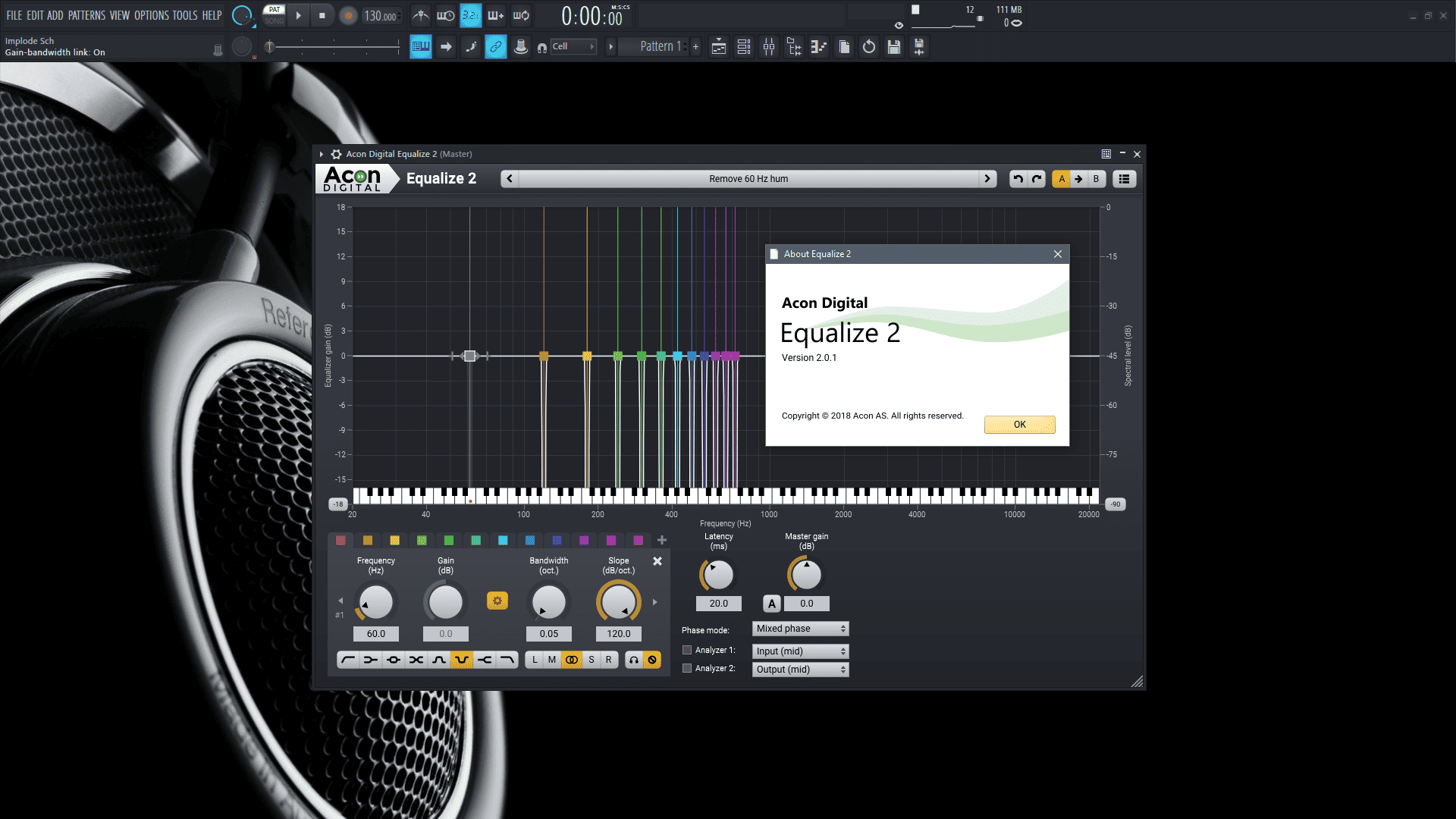The height and width of the screenshot is (819, 1456).
Task: Toggle PAT/SONG mode switch
Action: 275,15
